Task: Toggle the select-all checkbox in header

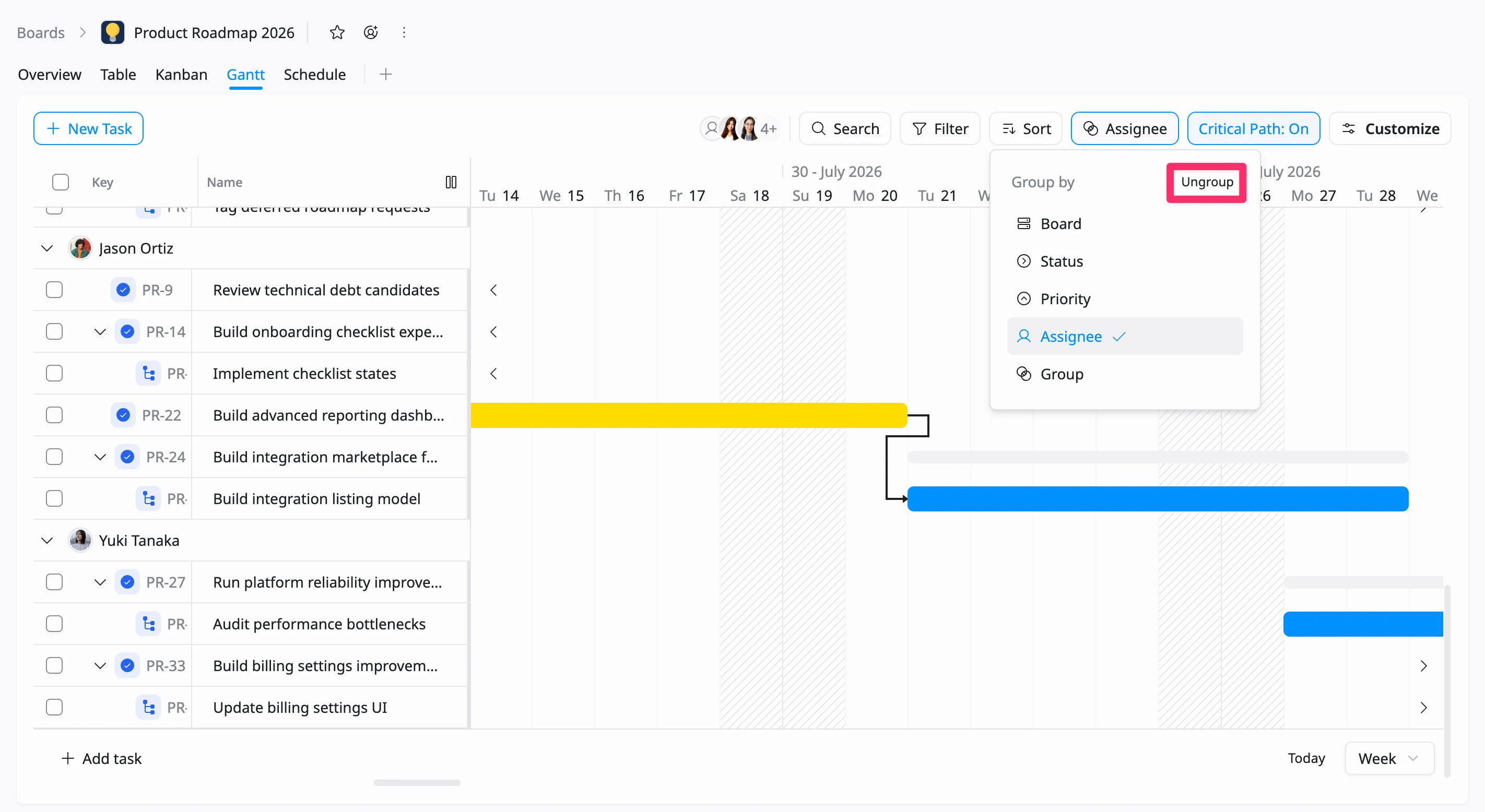Action: 61,182
